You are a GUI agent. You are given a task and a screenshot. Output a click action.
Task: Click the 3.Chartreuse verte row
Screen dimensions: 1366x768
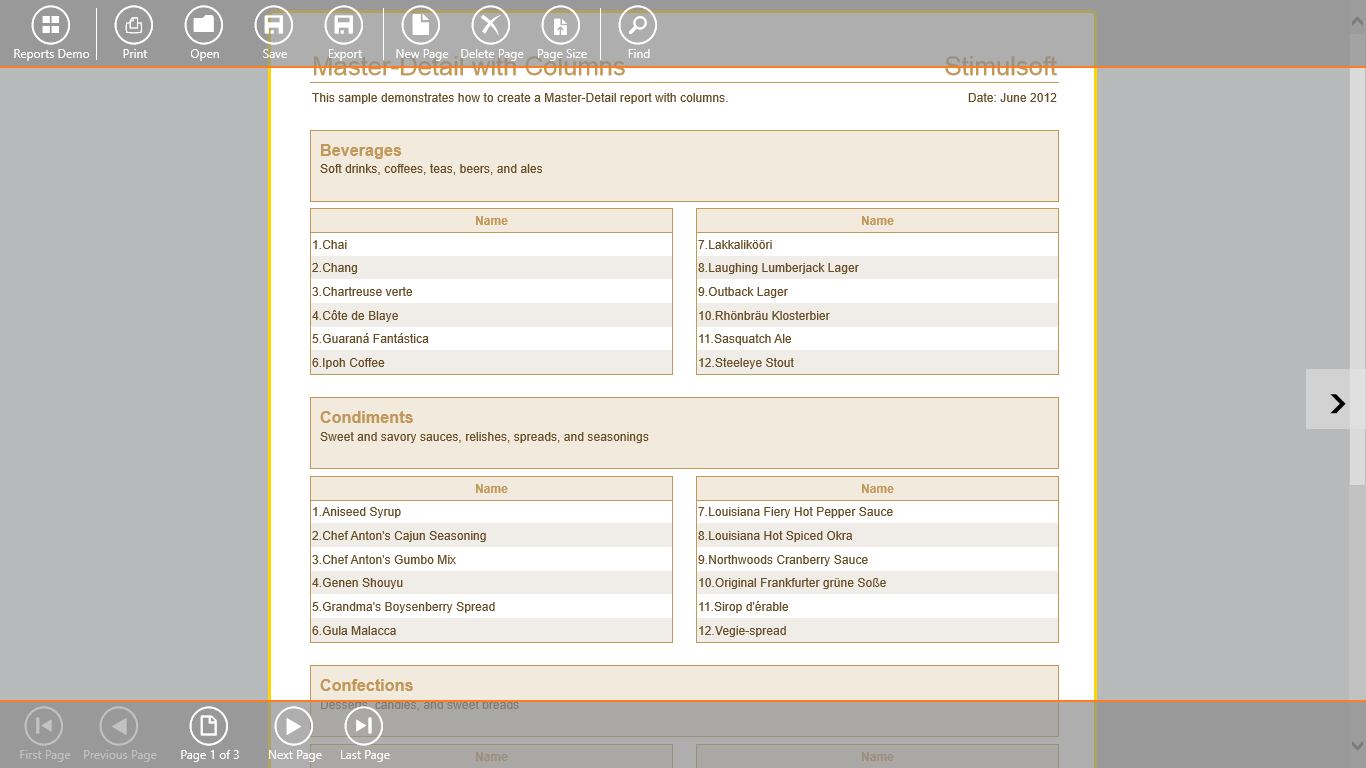(491, 292)
